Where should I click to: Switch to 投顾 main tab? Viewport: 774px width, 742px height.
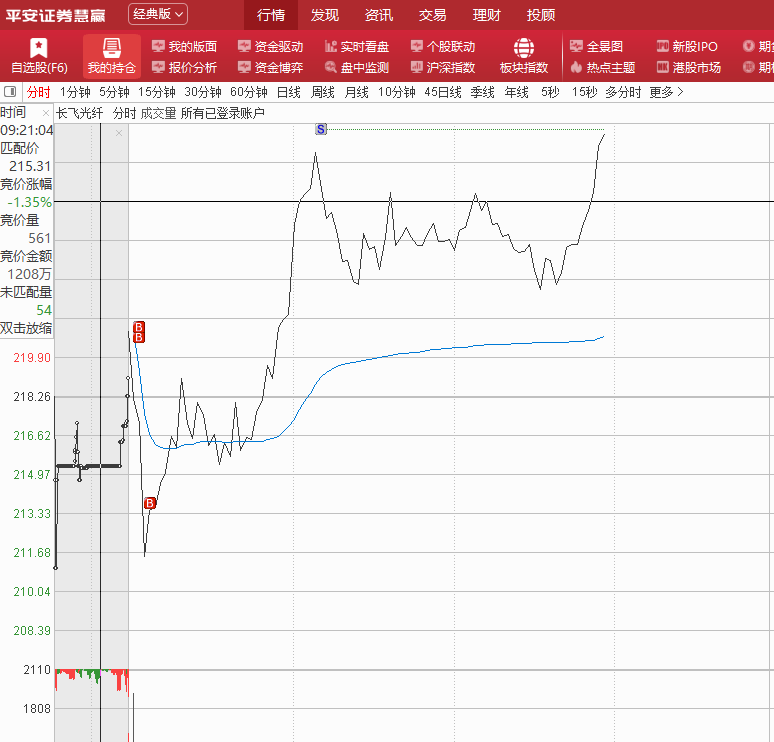point(541,15)
